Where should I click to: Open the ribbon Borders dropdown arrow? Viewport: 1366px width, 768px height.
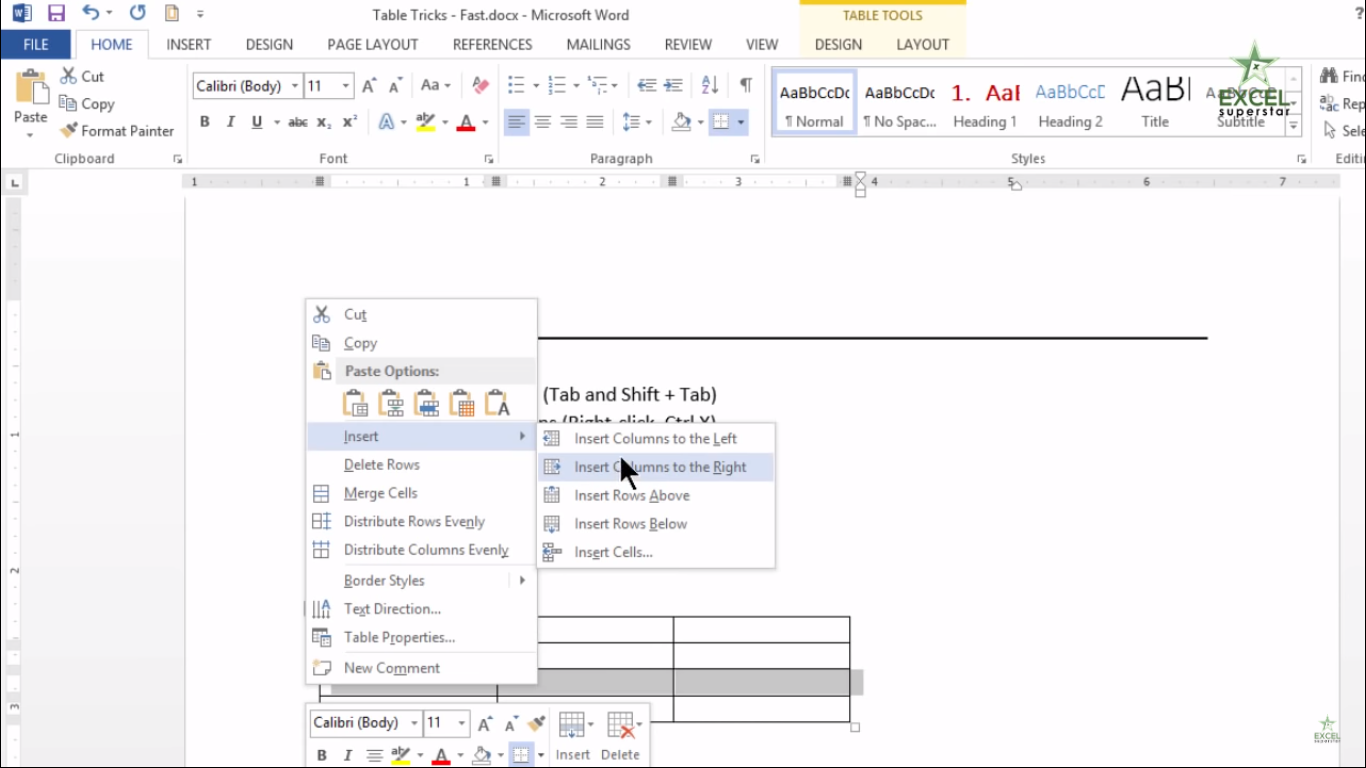pyautogui.click(x=741, y=122)
